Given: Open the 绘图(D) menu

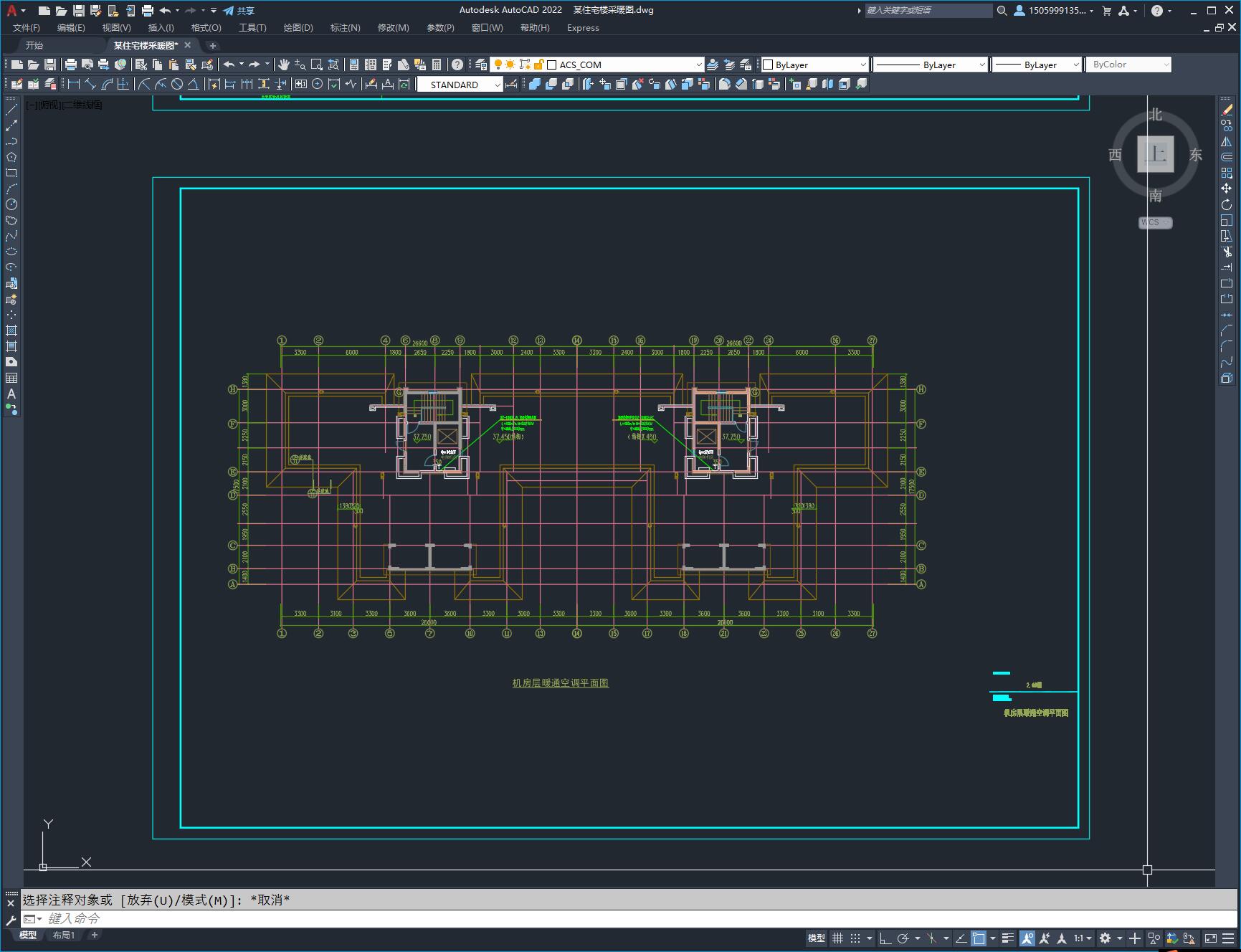Looking at the screenshot, I should tap(298, 28).
